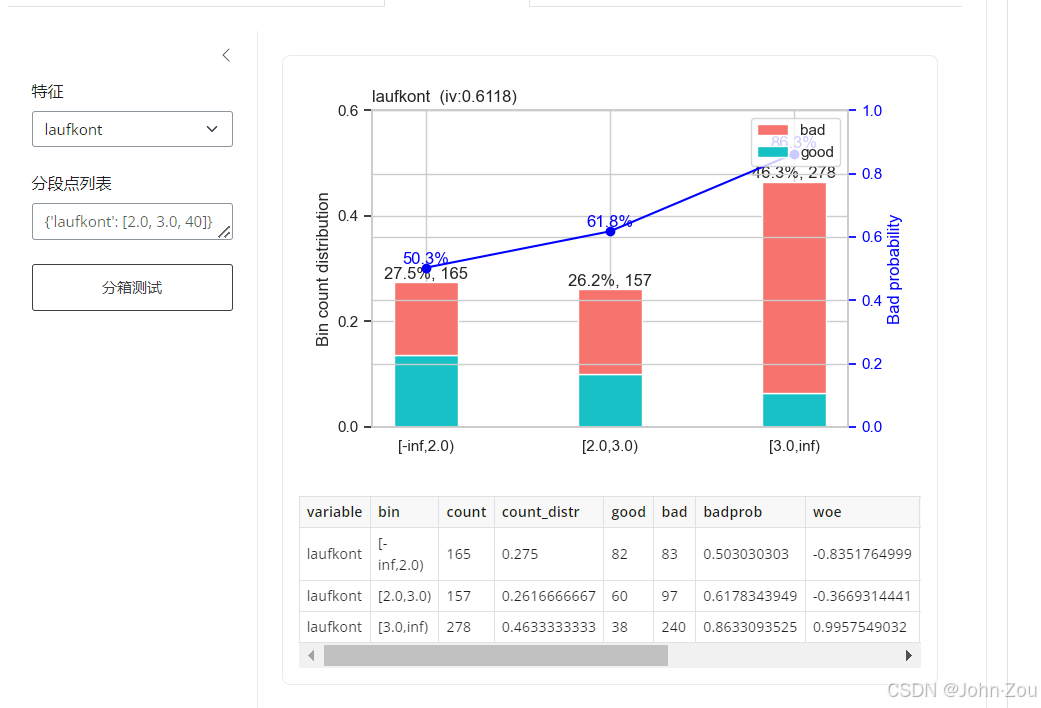Click the red segment of the [3.0,inf) bar

[x=794, y=288]
